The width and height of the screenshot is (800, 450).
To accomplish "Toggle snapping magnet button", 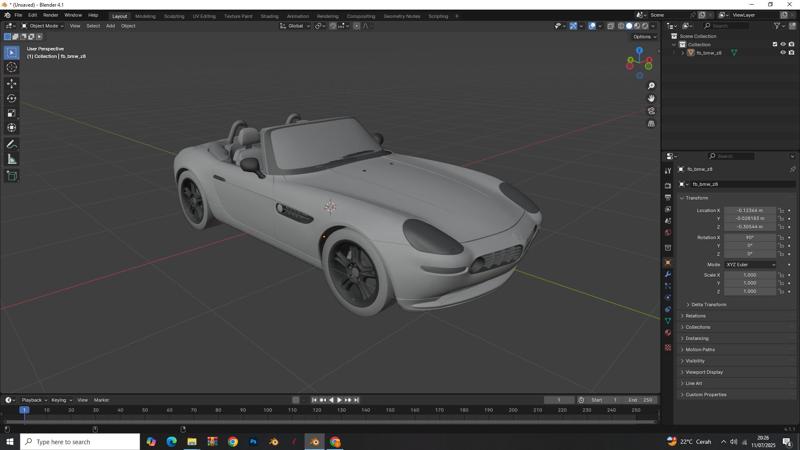I will tap(333, 26).
